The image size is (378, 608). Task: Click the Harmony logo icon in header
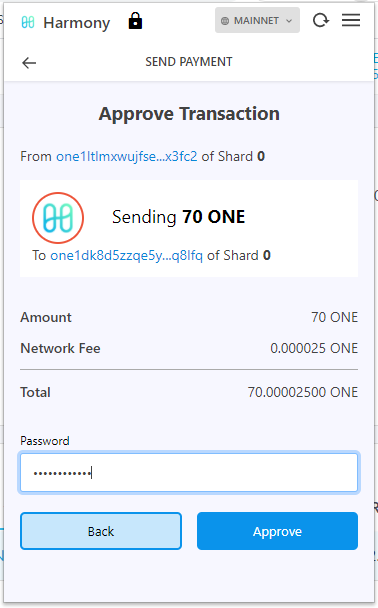coord(28,22)
